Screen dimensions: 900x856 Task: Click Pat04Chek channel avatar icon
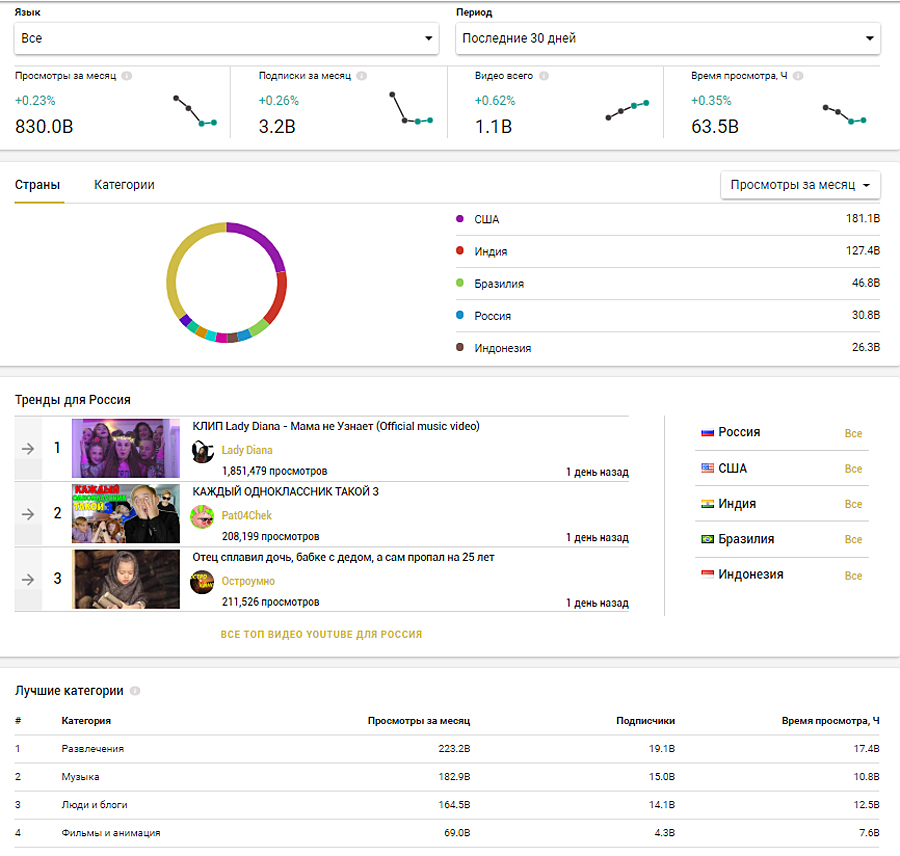pyautogui.click(x=203, y=516)
